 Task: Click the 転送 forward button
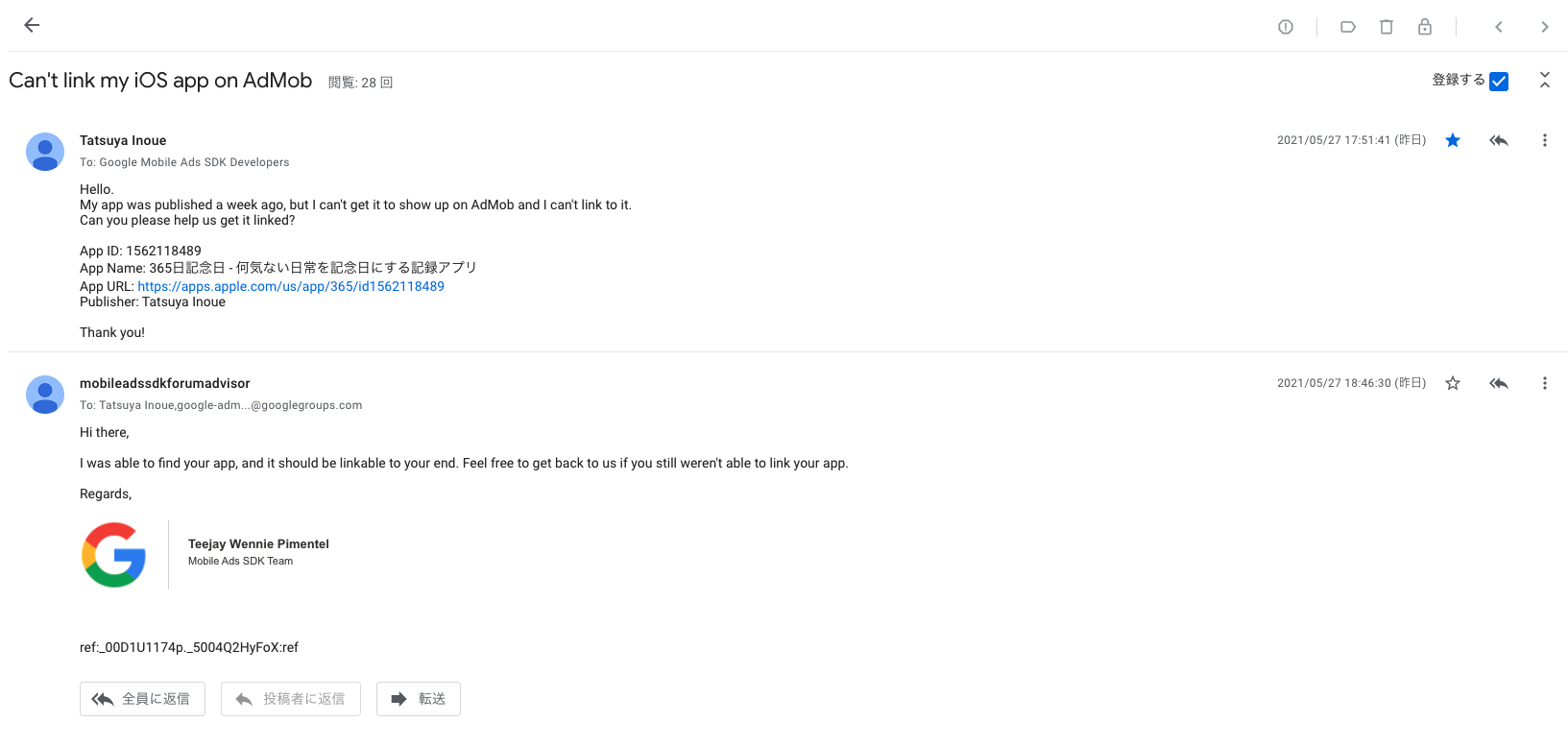(x=419, y=699)
